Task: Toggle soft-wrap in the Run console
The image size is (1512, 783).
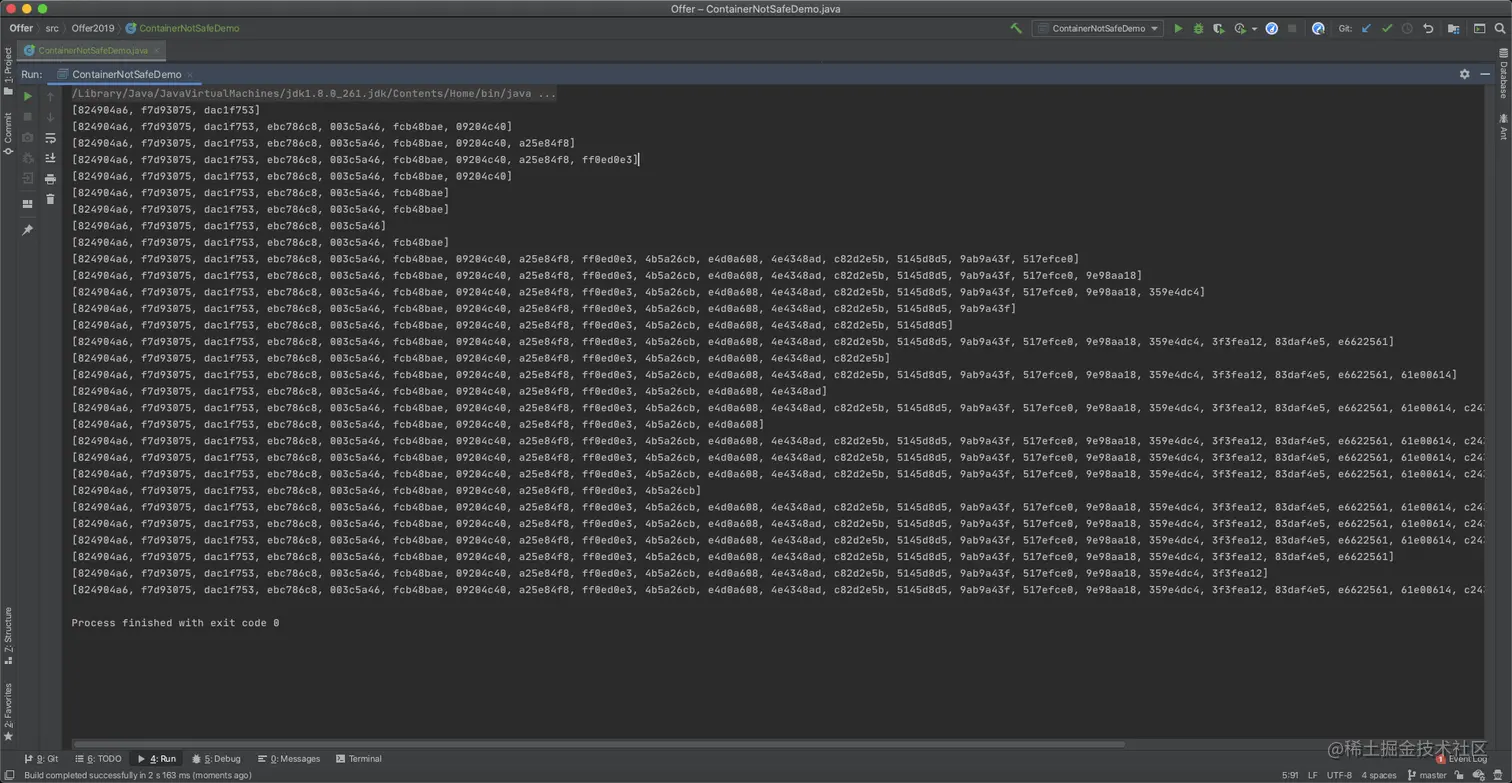Action: coord(50,138)
